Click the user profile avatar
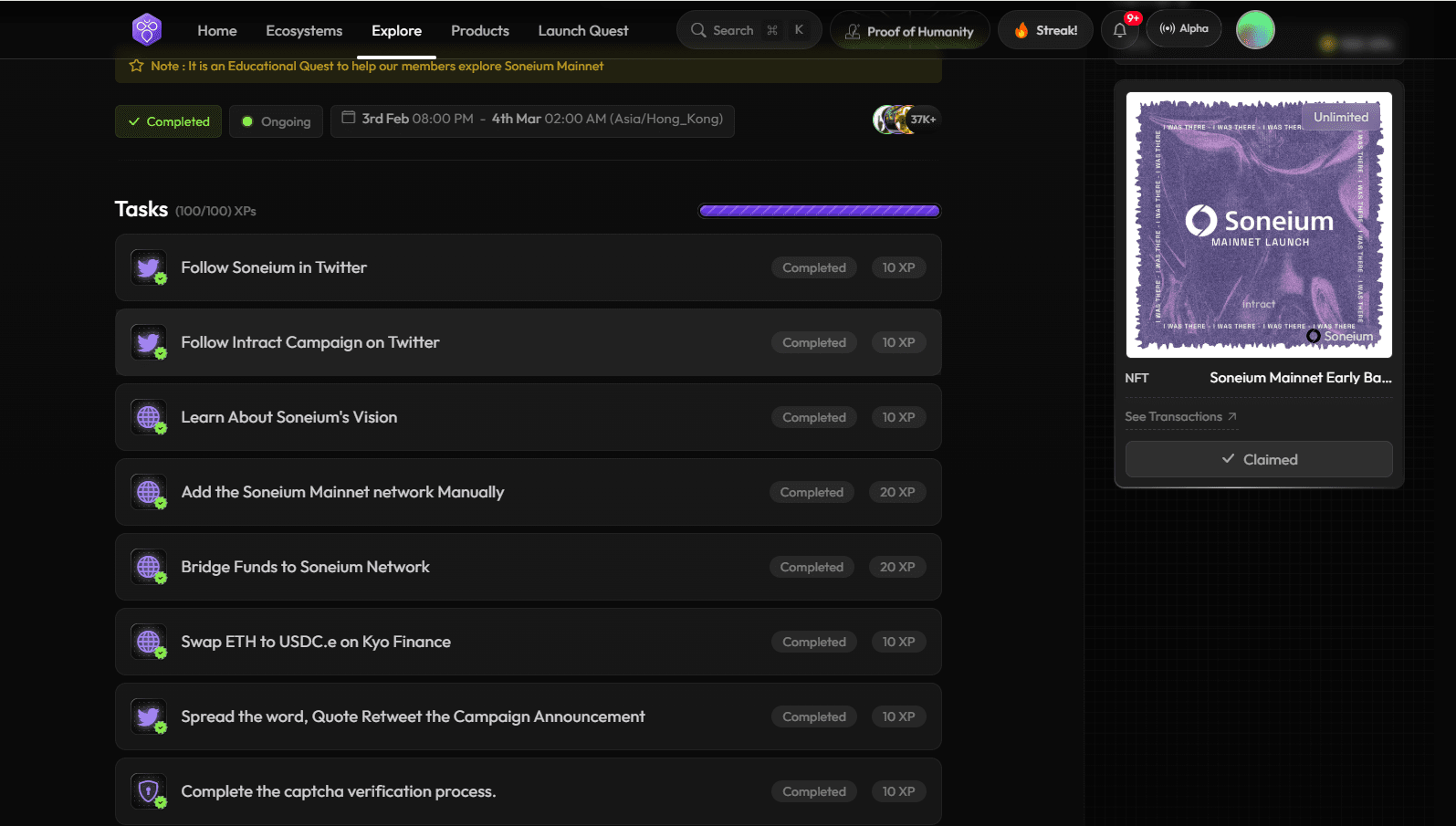This screenshot has width=1456, height=826. [x=1255, y=30]
